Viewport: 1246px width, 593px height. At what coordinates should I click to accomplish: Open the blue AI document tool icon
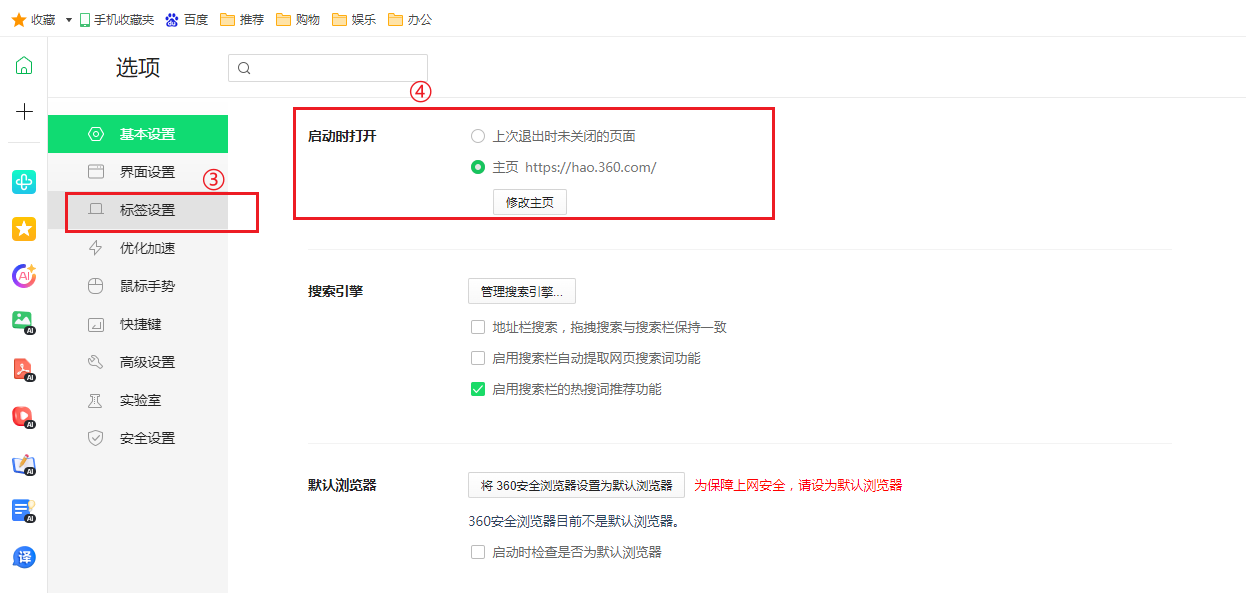point(23,511)
